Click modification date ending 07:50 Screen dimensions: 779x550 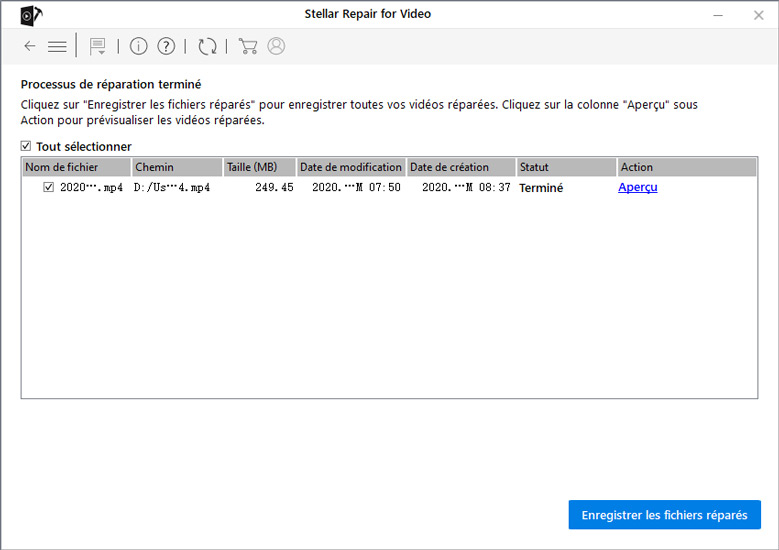click(x=356, y=188)
